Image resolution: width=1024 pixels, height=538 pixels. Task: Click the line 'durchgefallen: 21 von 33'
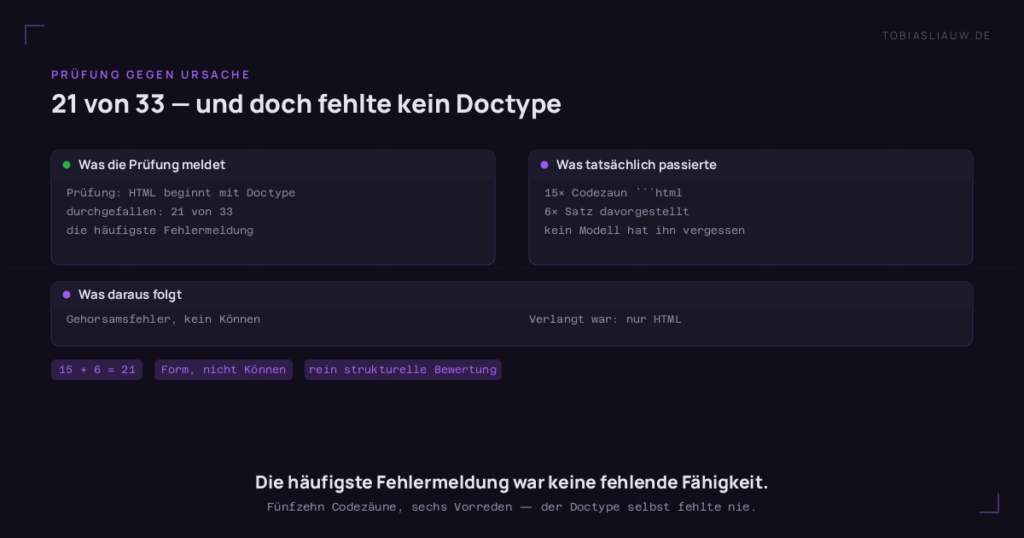(150, 212)
